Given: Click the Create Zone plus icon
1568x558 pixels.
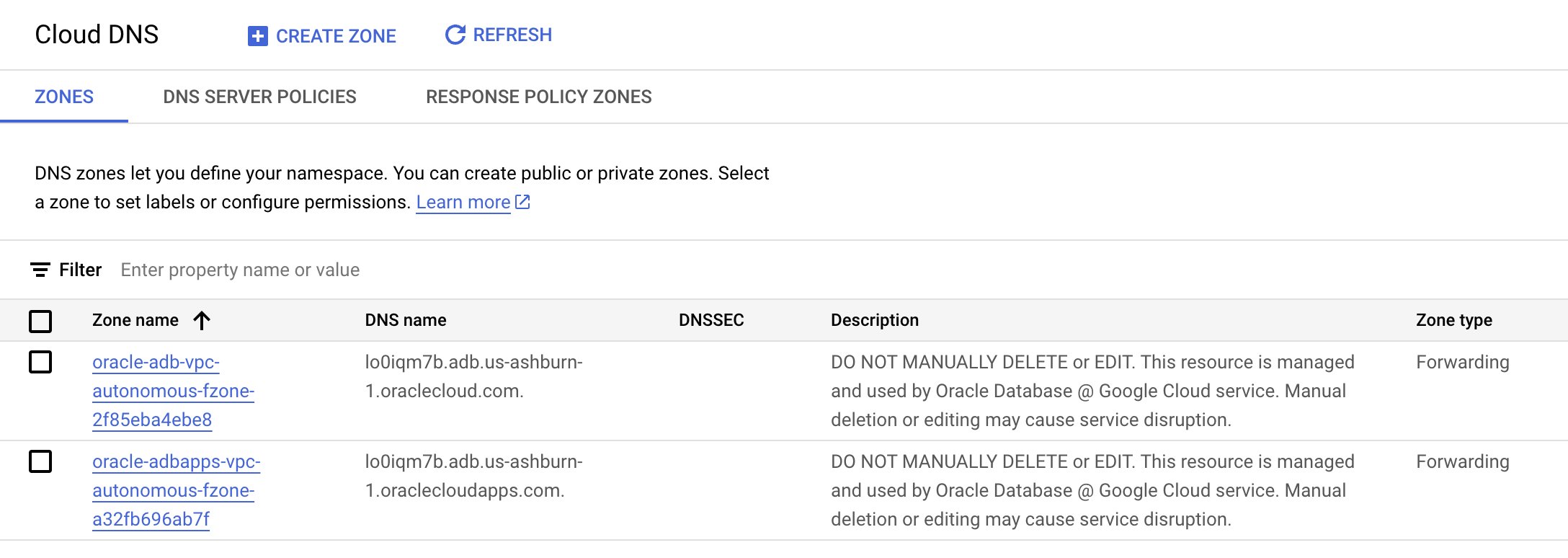Looking at the screenshot, I should [257, 36].
